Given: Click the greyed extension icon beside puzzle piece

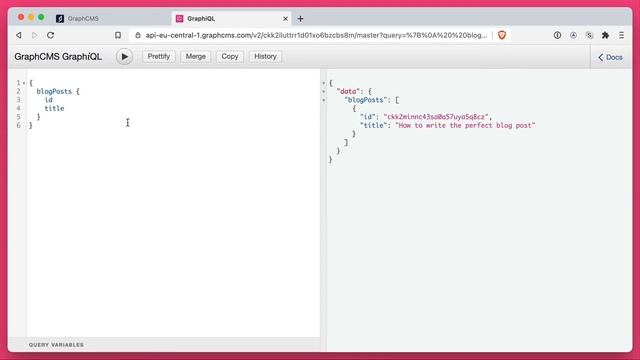Looking at the screenshot, I should click(x=589, y=36).
